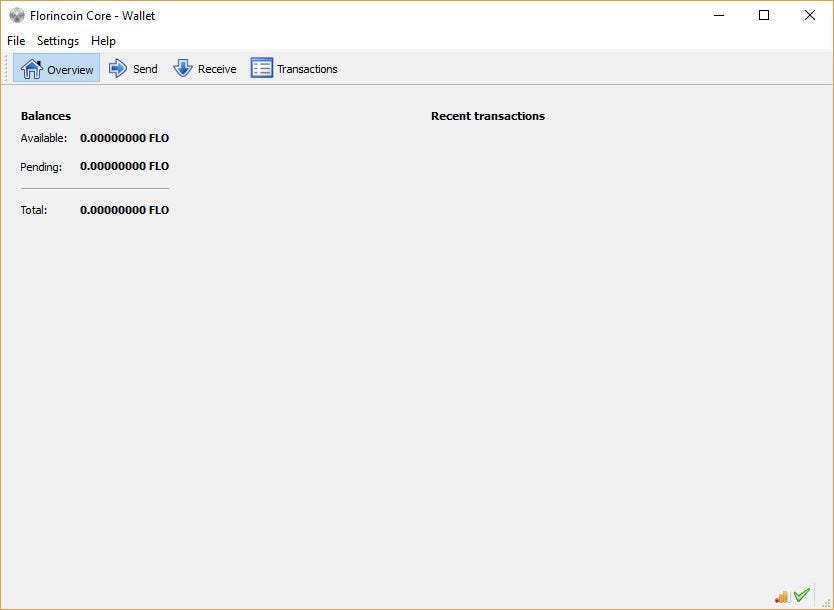Open the Overview tab
Viewport: 834px width, 610px height.
[56, 69]
